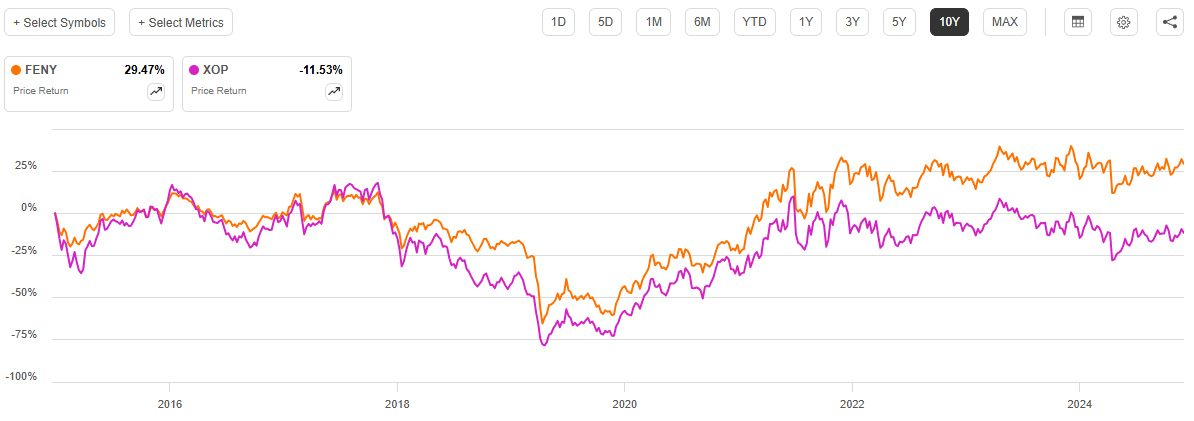Click the magenta XOP color dot
This screenshot has width=1194, height=421.
click(194, 70)
